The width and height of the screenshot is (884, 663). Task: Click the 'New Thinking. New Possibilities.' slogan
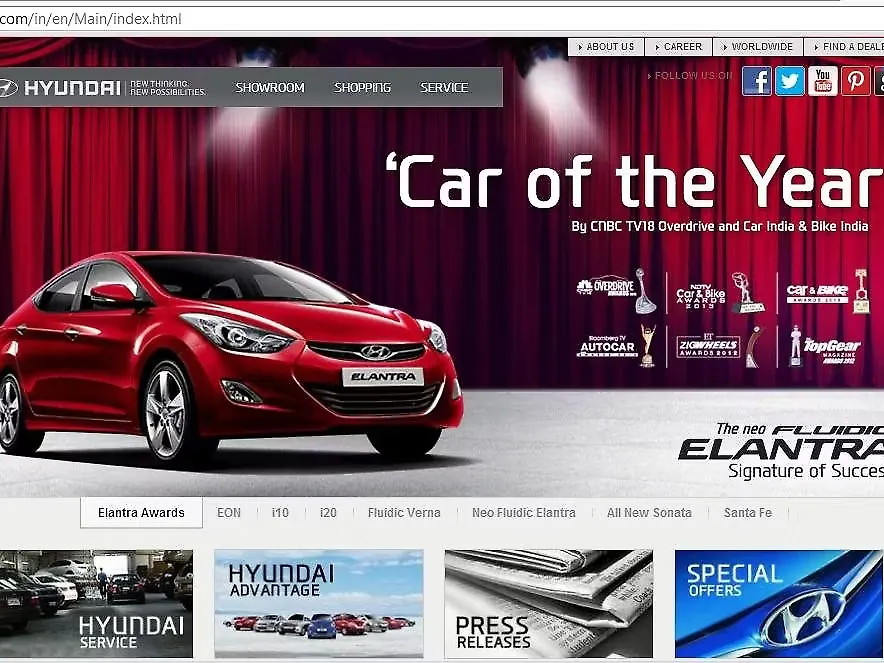click(167, 87)
